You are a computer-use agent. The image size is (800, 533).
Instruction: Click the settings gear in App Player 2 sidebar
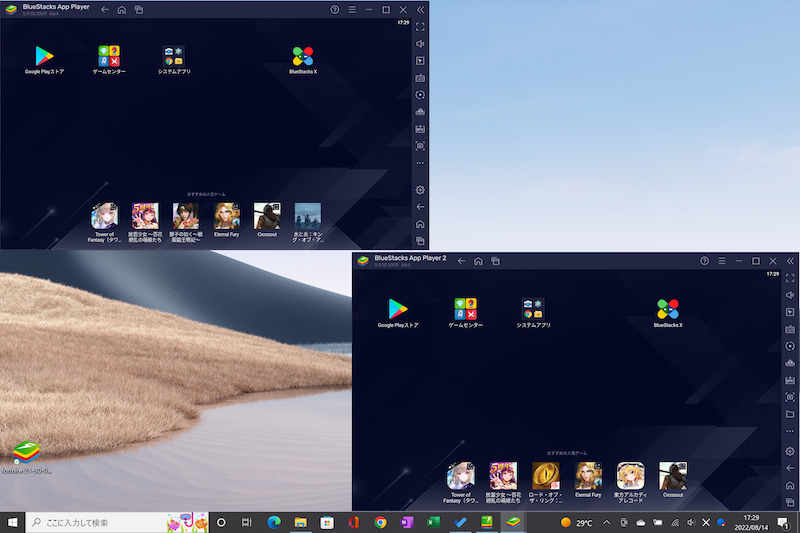point(790,451)
